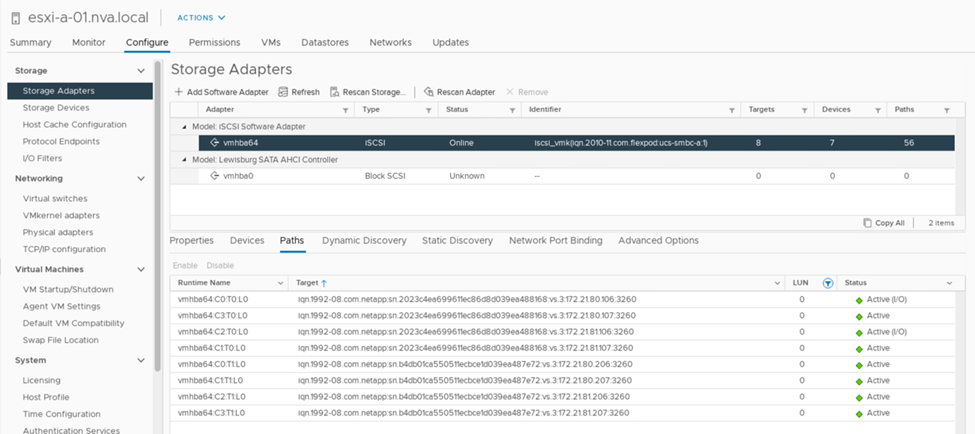This screenshot has height=434, width=975.
Task: Click the active LUN column filter icon
Action: (x=827, y=283)
